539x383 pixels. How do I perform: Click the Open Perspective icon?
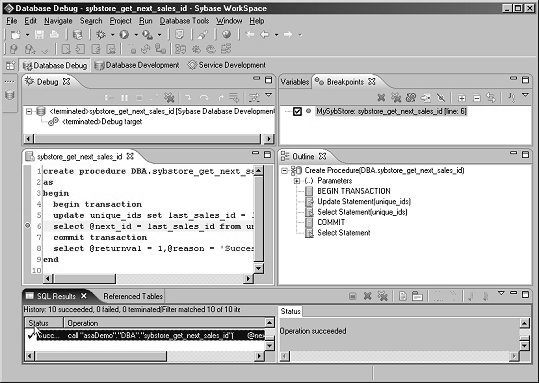pos(11,65)
